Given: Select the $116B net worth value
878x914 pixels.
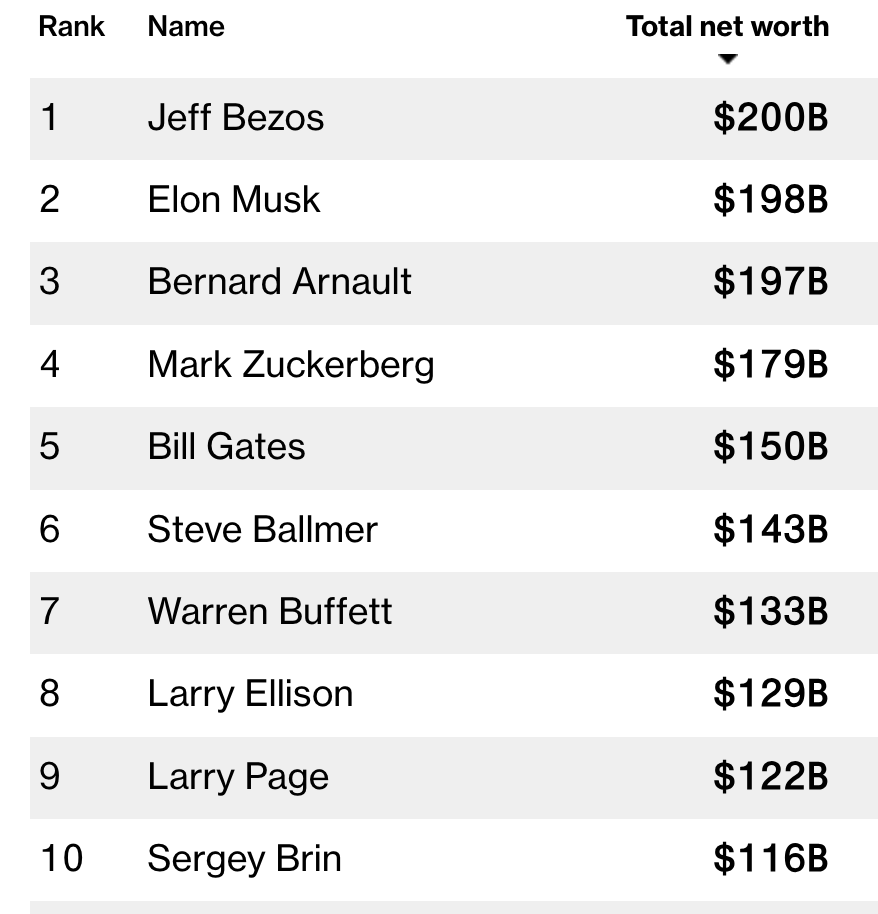Looking at the screenshot, I should point(770,858).
